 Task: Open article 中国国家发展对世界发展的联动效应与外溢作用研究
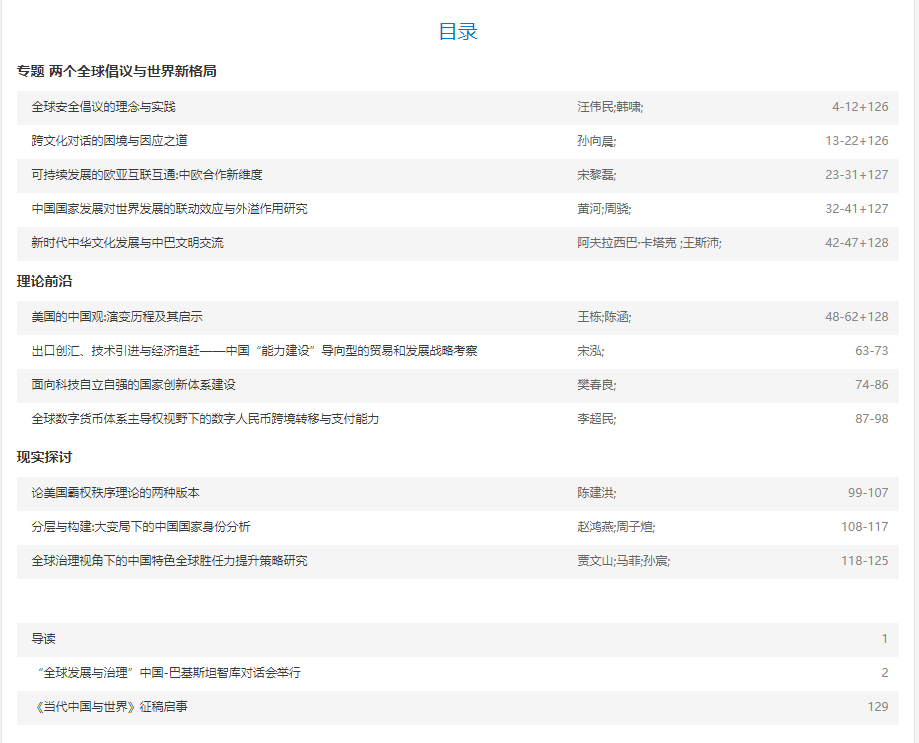[x=169, y=209]
